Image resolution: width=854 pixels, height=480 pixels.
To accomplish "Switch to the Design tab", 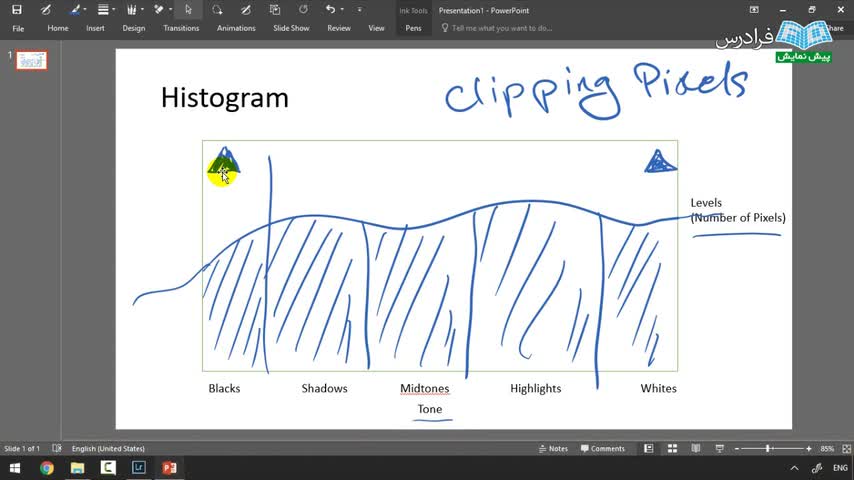I will tap(133, 28).
